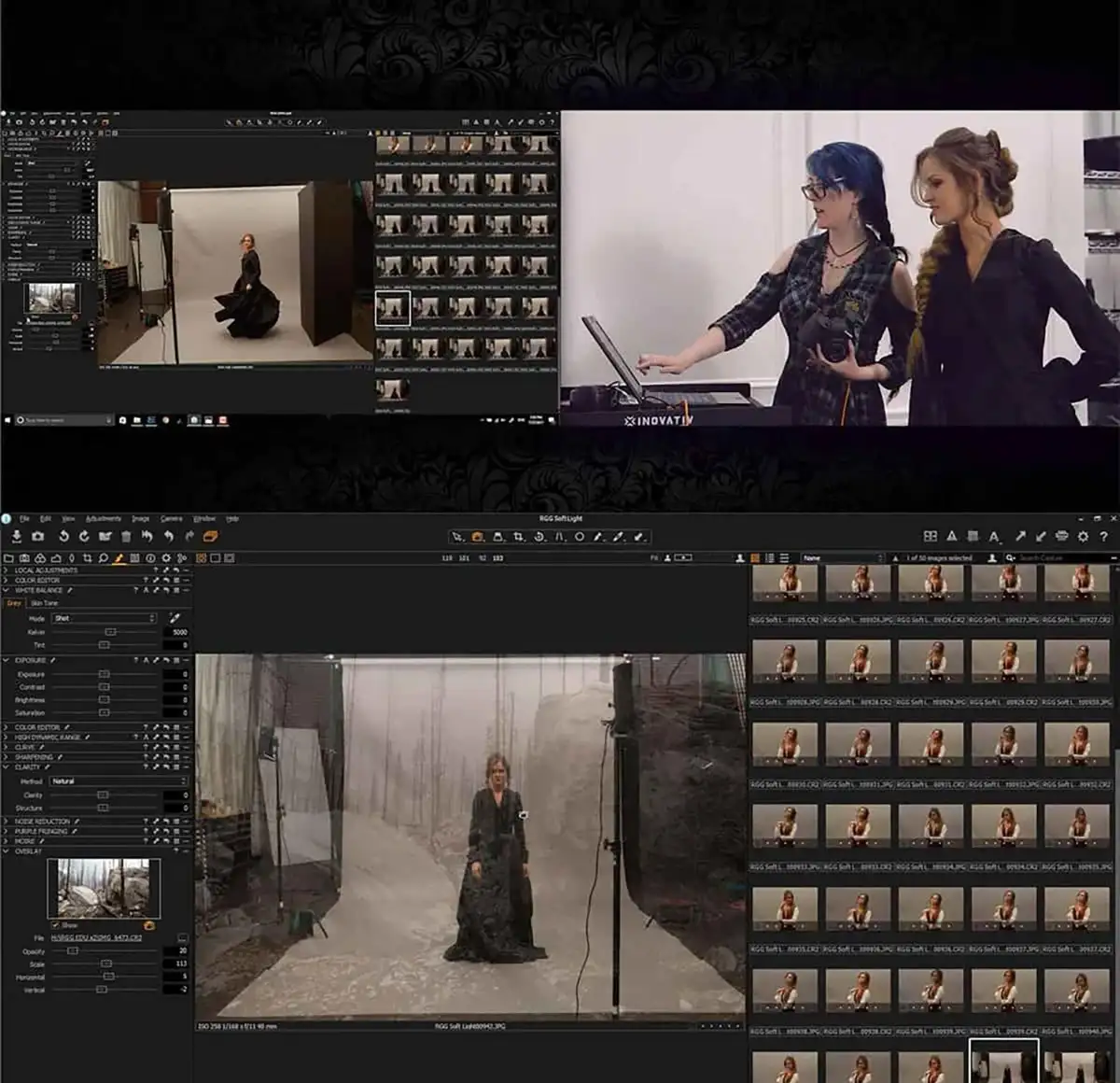Screen dimensions: 1120x1083
Task: Toggle the overlay Show checkbox
Action: [x=56, y=925]
